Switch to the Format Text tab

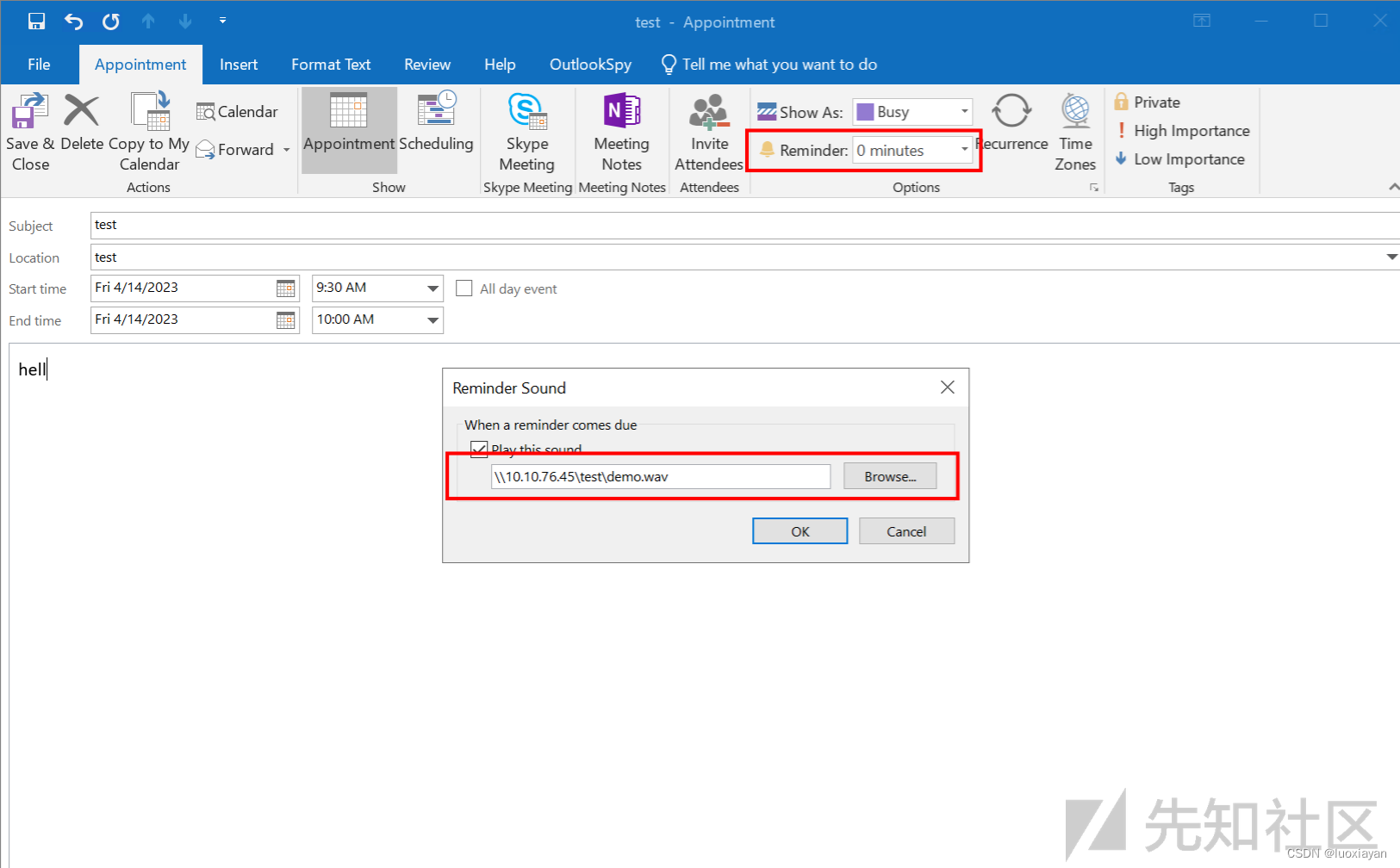331,65
